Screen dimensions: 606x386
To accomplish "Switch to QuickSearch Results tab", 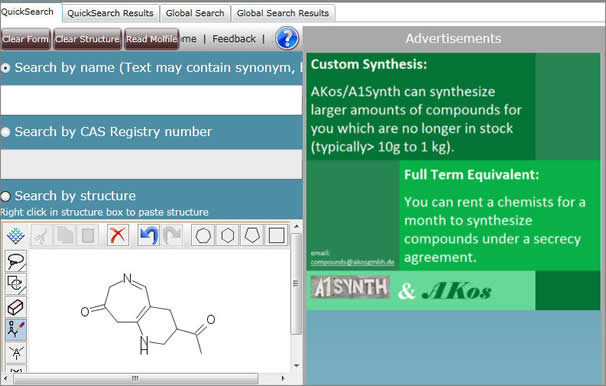I will click(110, 13).
